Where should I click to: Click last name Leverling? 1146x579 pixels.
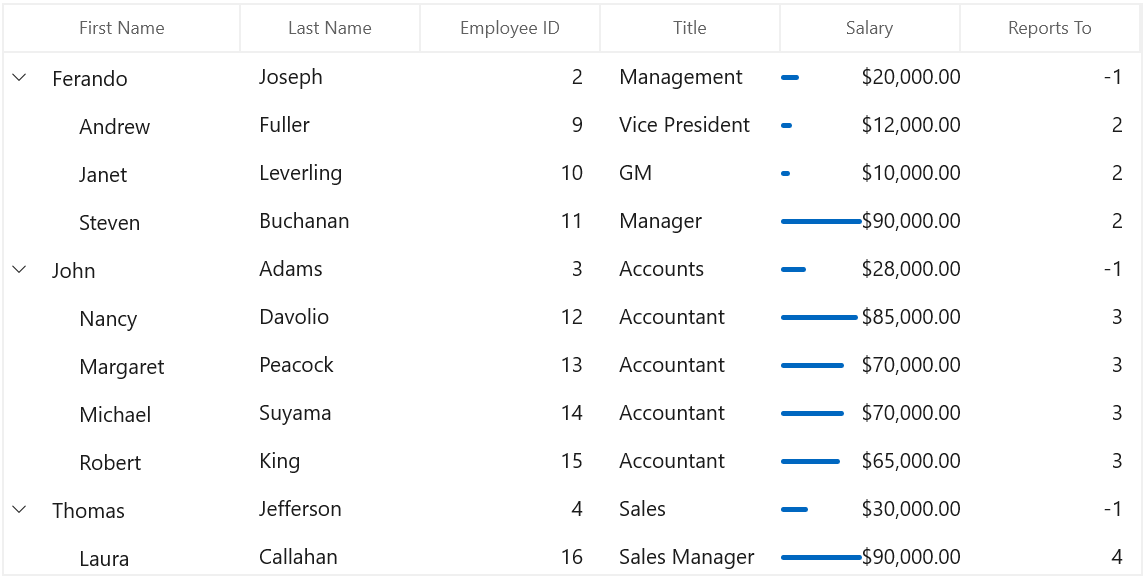click(300, 173)
